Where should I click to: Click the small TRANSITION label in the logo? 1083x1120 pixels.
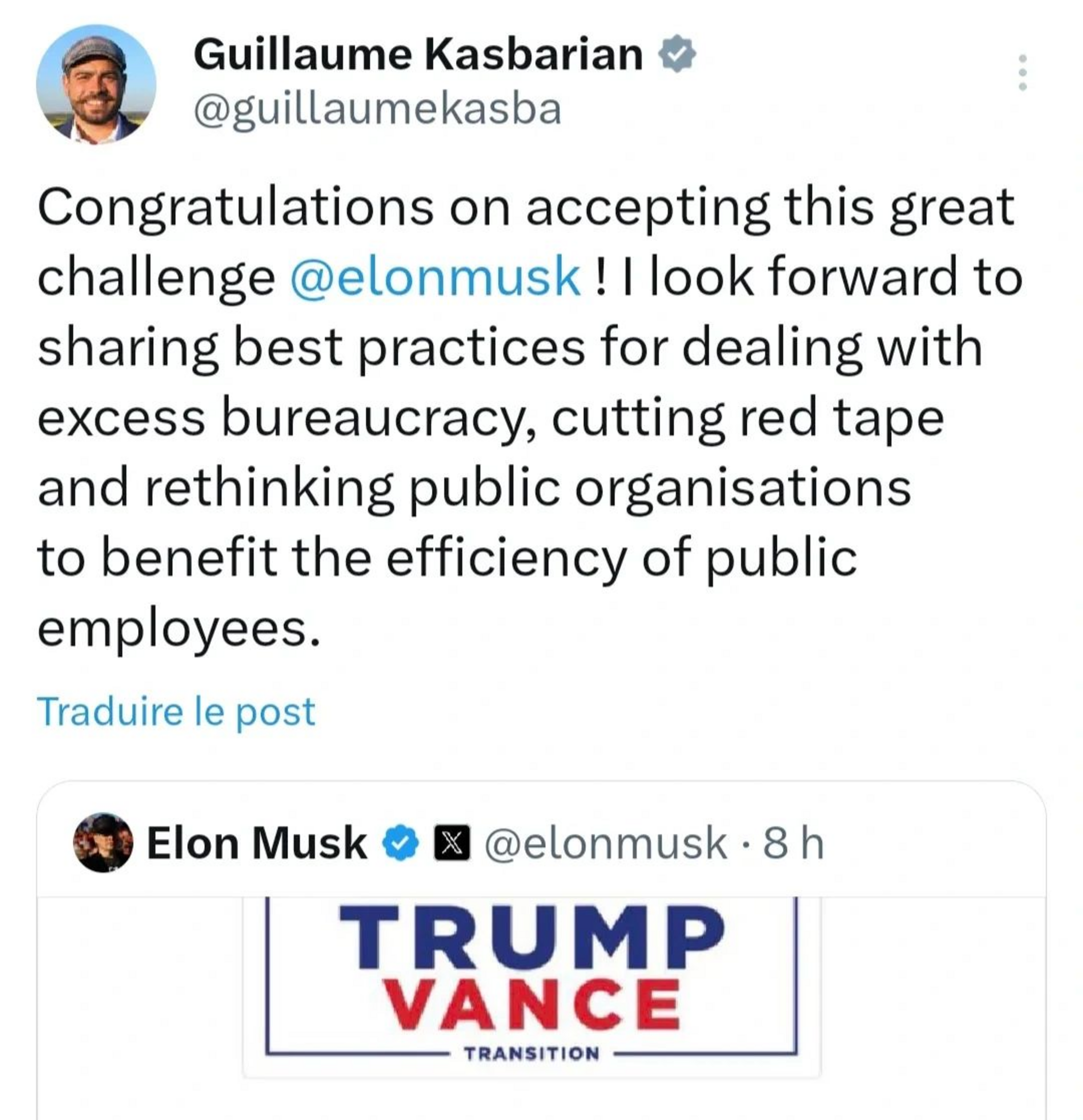coord(532,1053)
